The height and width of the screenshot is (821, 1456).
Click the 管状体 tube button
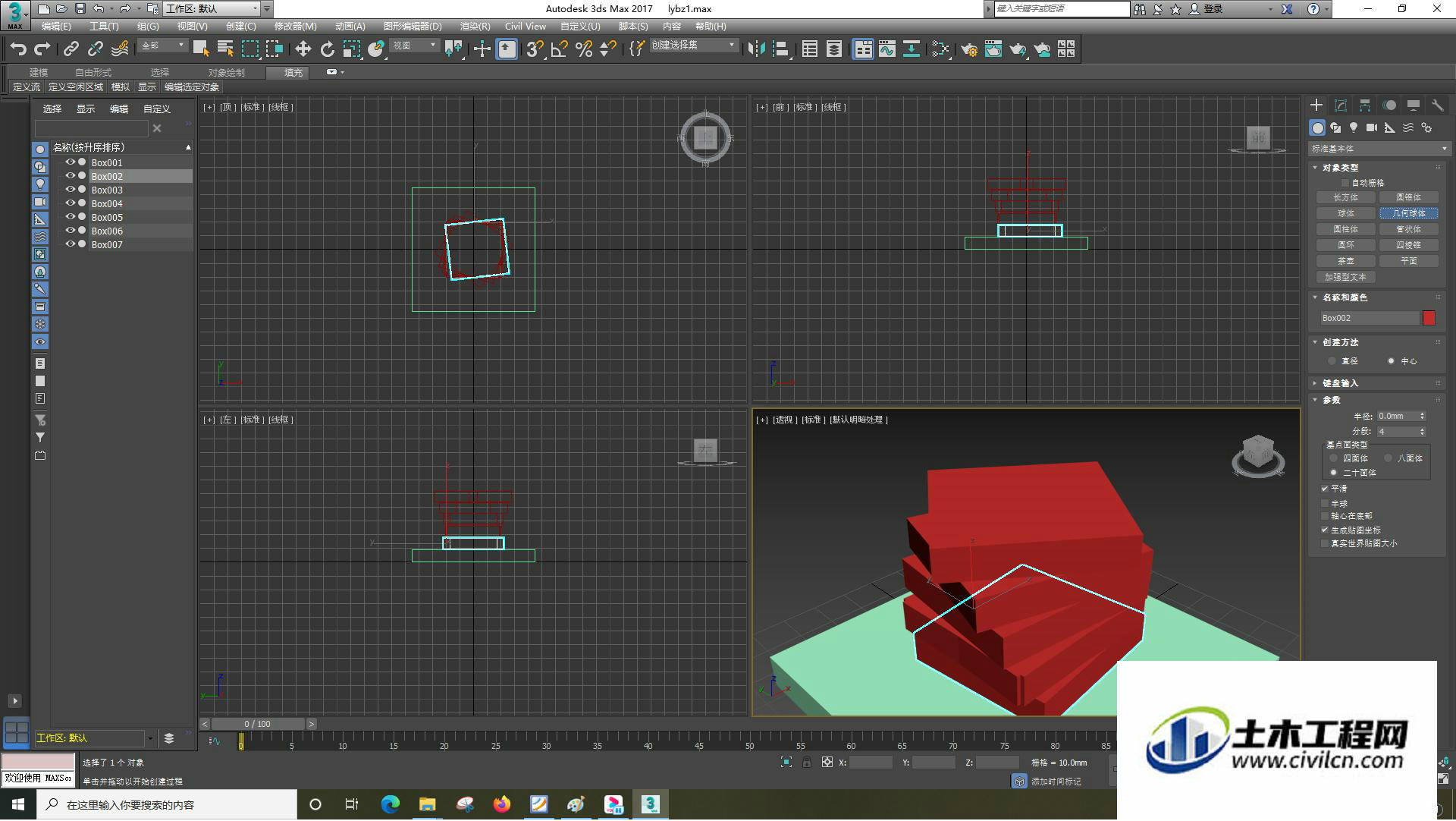(x=1409, y=229)
